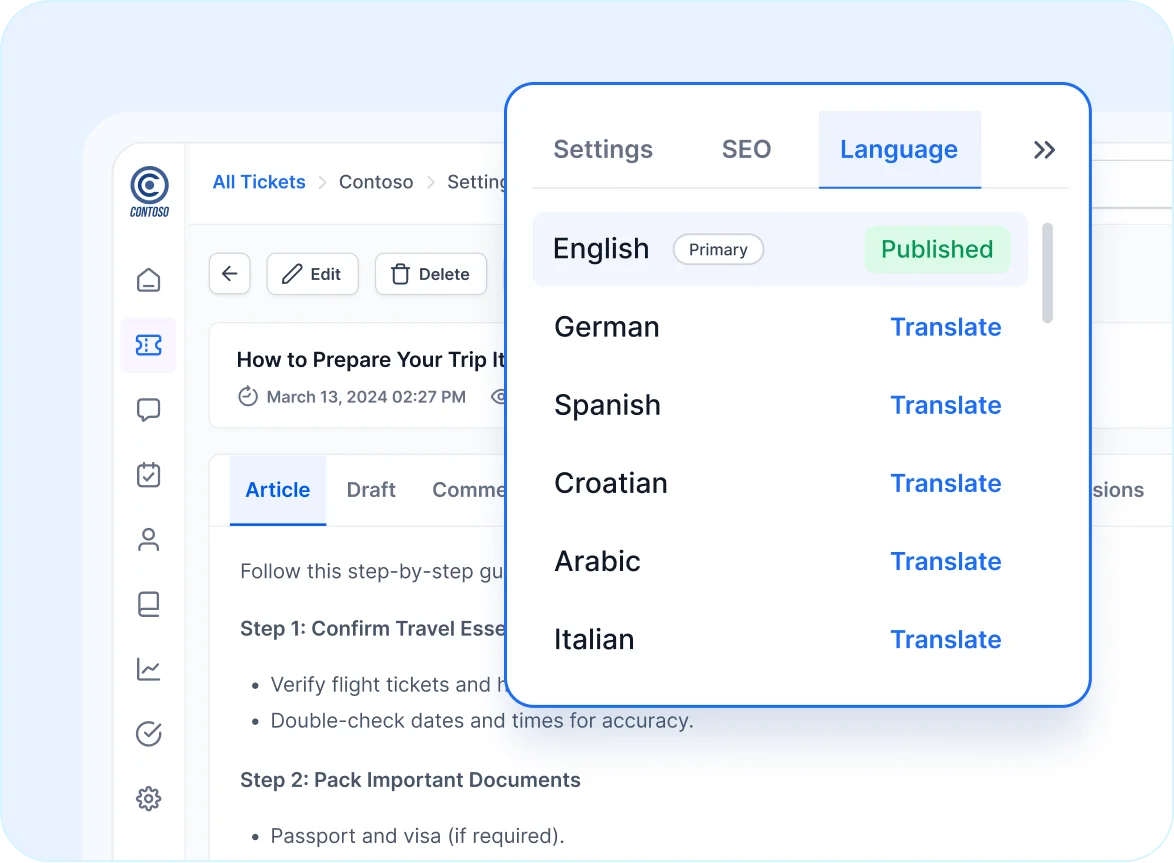
Task: Translate the article into German
Action: click(x=945, y=327)
